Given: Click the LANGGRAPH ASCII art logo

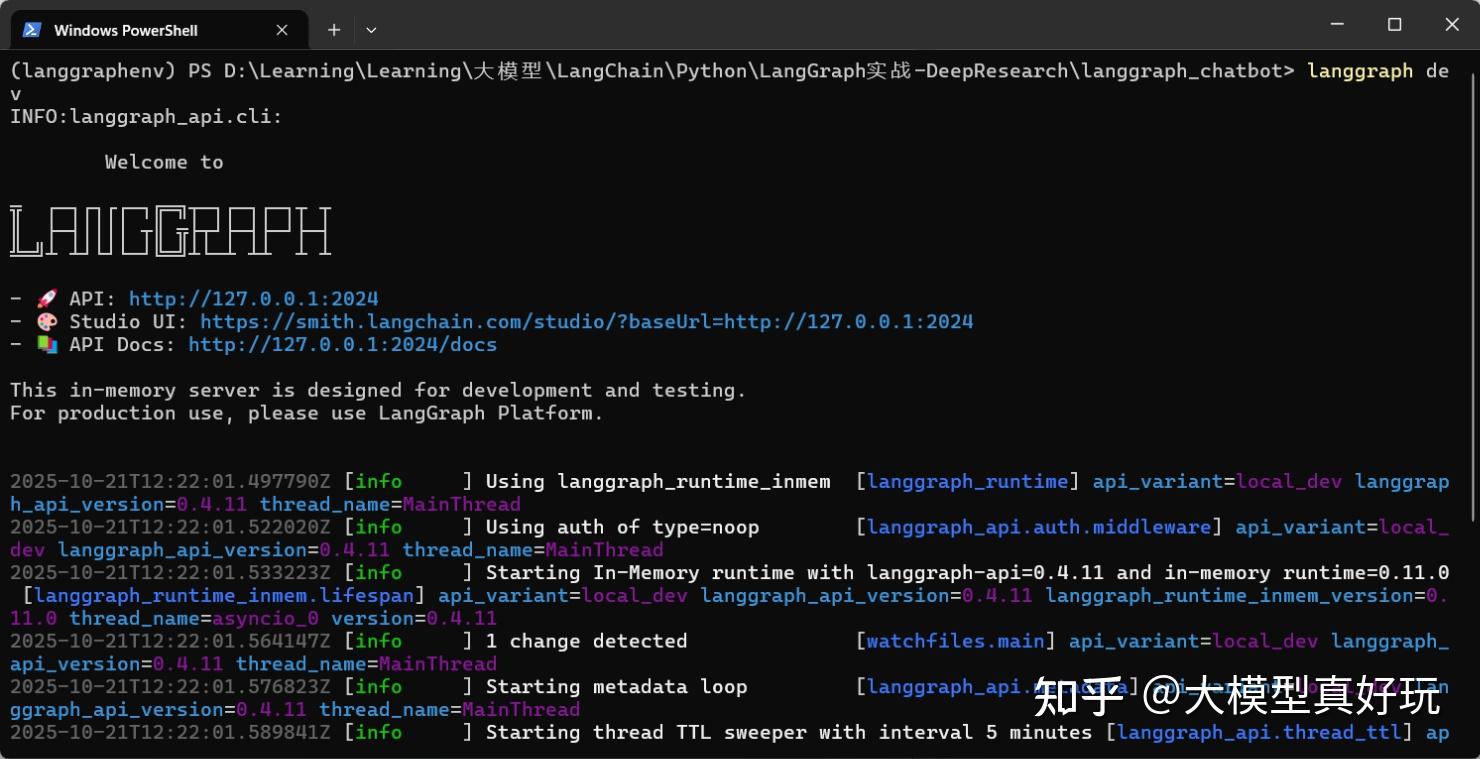Looking at the screenshot, I should pyautogui.click(x=170, y=230).
